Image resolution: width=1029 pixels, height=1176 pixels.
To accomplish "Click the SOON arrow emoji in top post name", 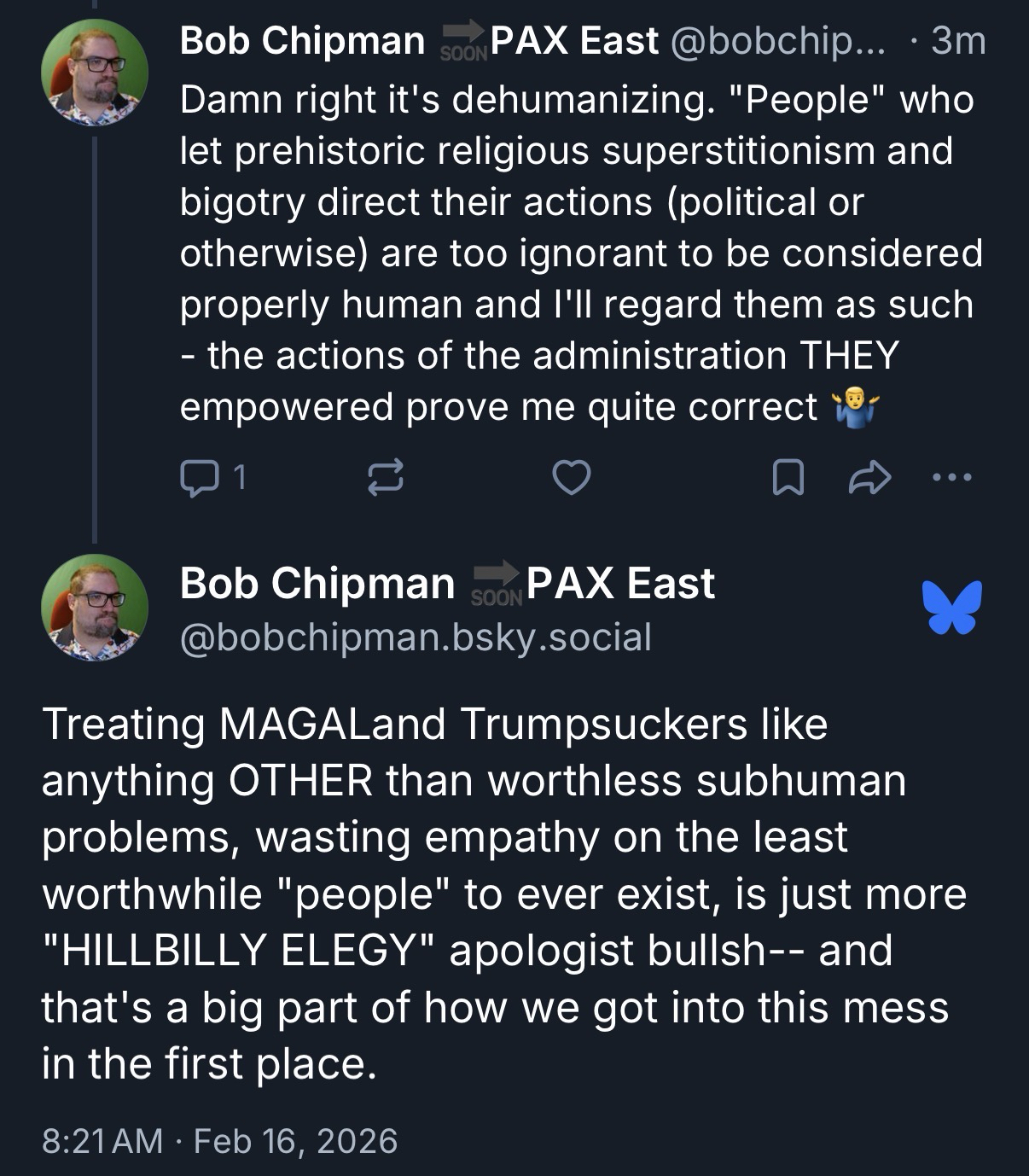I will point(463,41).
